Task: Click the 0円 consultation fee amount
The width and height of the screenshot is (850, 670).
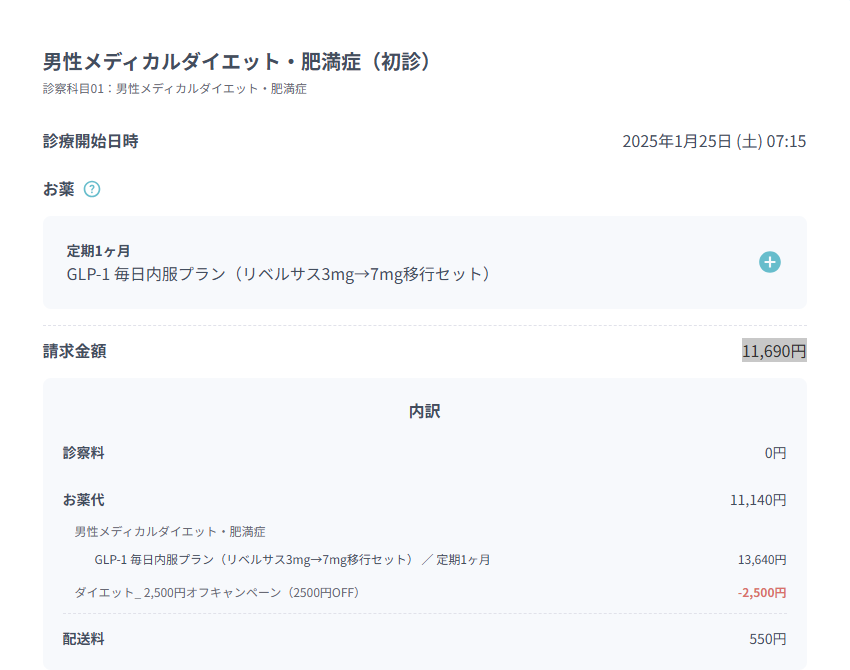Action: point(775,453)
